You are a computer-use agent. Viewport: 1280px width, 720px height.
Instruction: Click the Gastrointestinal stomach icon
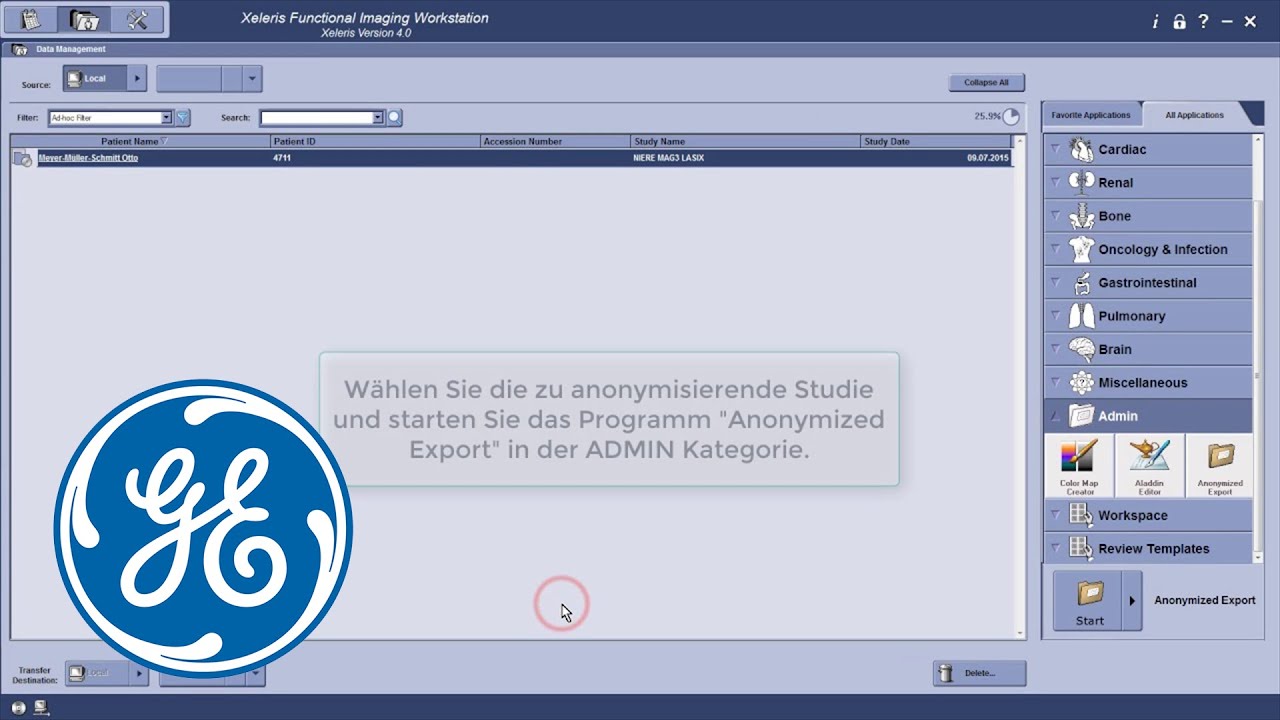1081,282
